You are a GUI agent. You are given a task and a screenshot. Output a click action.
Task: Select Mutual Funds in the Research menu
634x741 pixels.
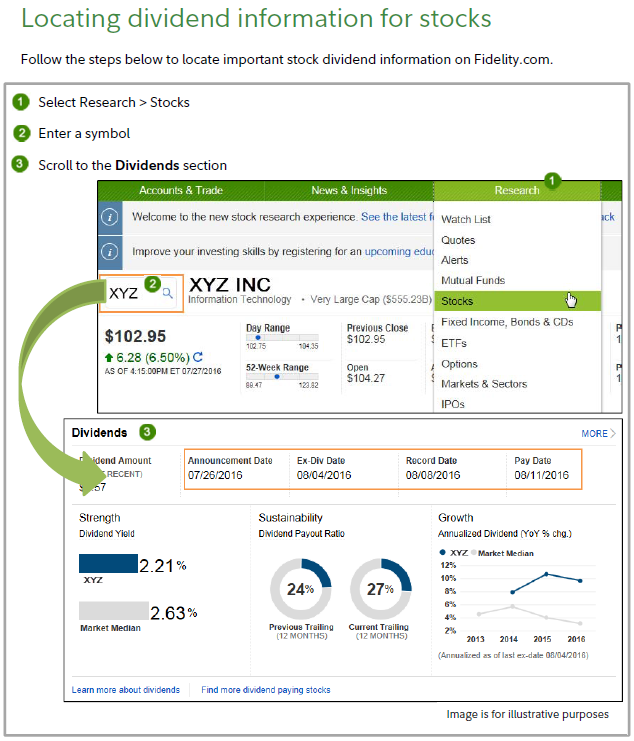click(473, 281)
